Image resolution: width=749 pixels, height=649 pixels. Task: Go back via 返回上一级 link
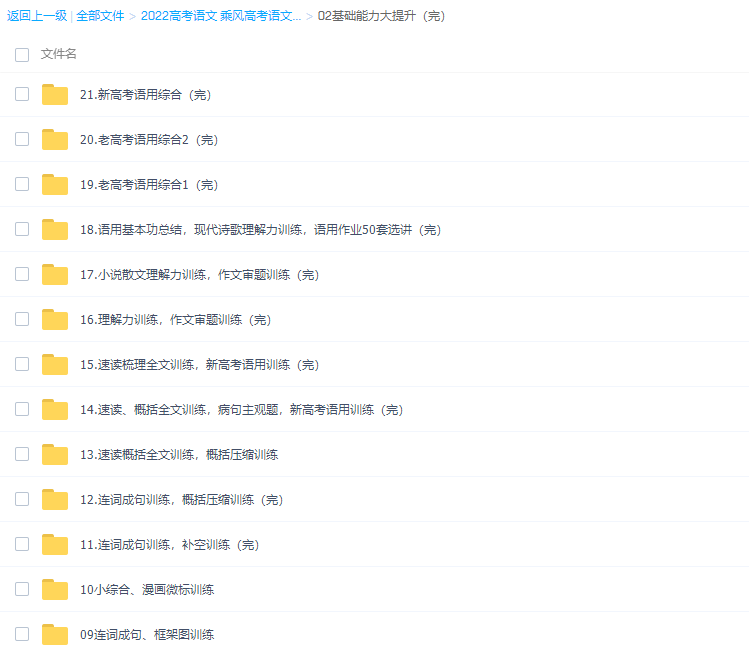36,16
